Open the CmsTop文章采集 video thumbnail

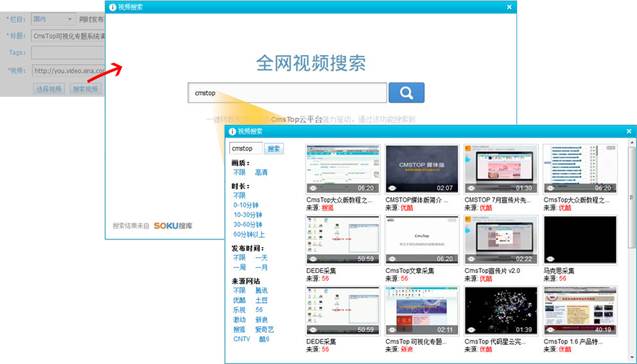(422, 240)
